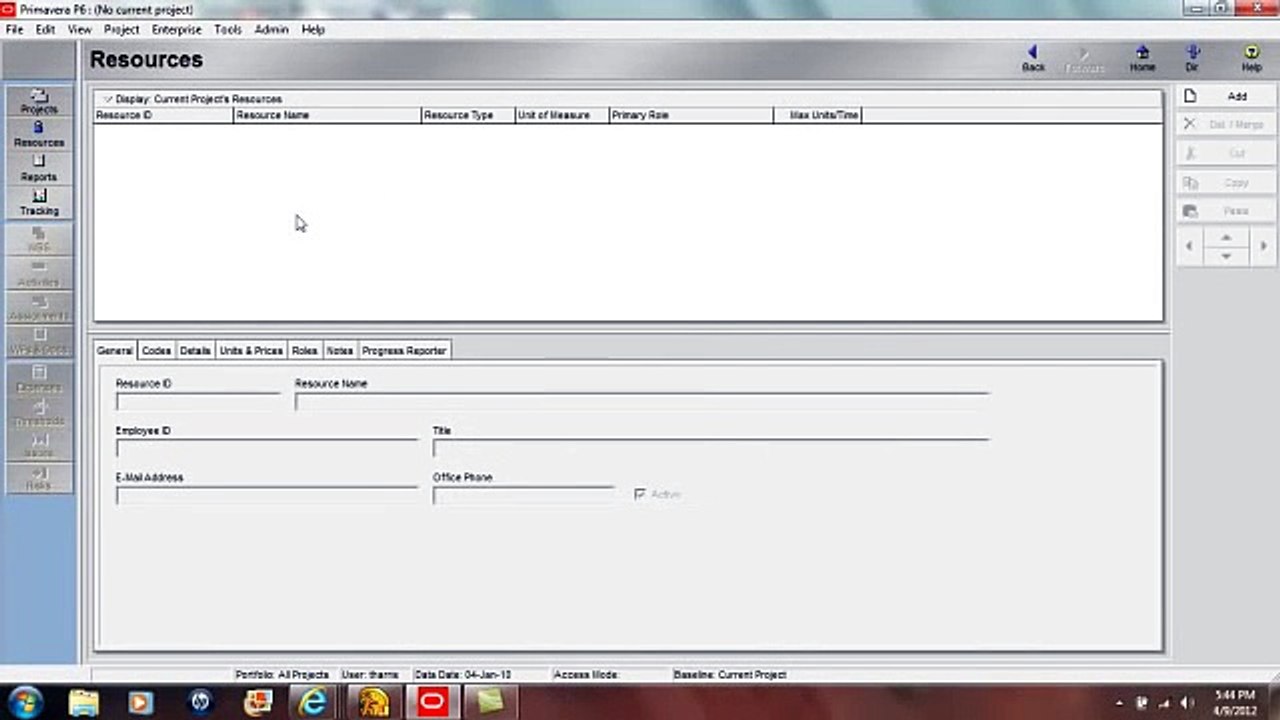
Task: Switch to the Codes tab
Action: coord(156,350)
